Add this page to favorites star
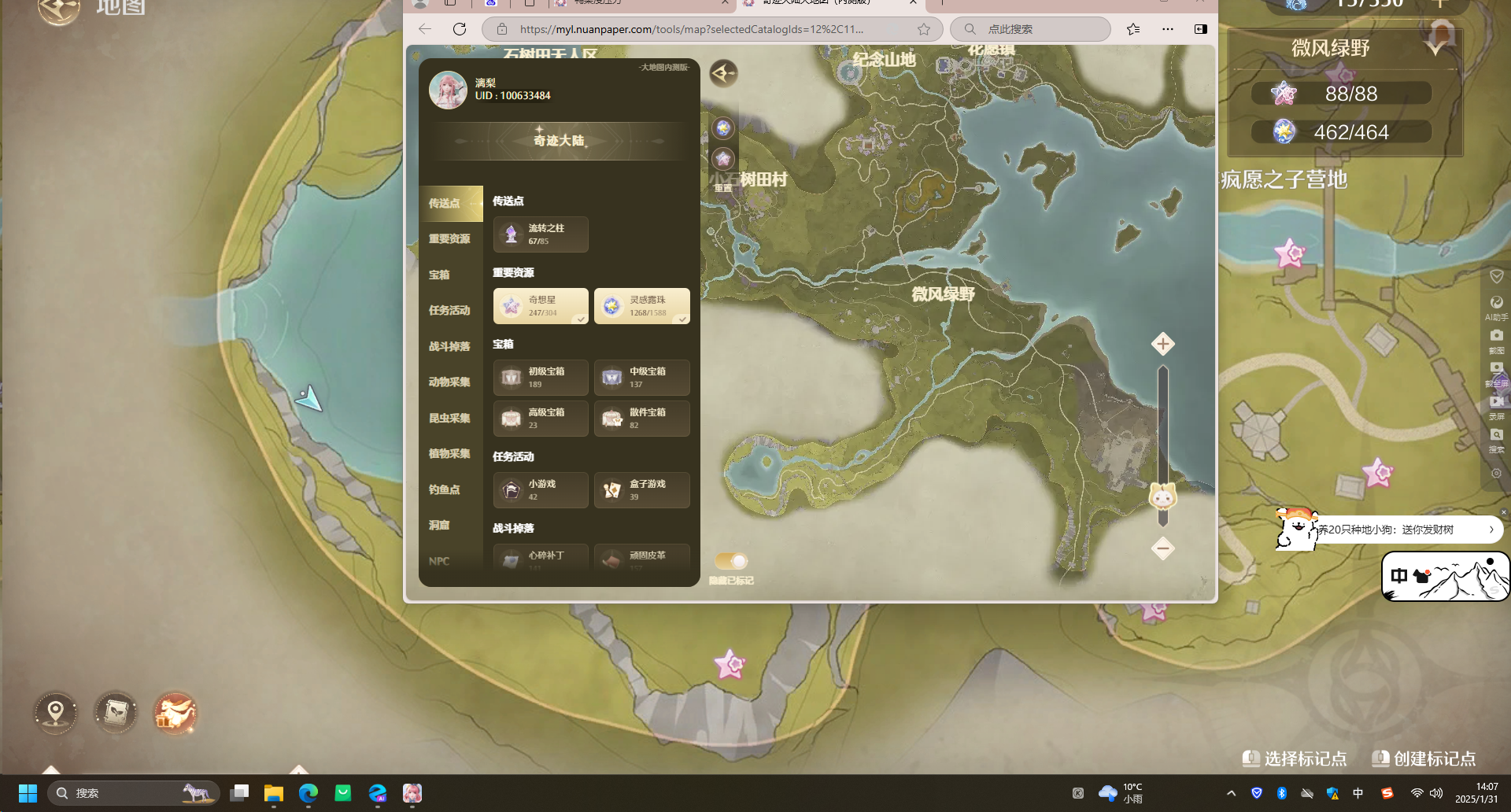 [924, 29]
